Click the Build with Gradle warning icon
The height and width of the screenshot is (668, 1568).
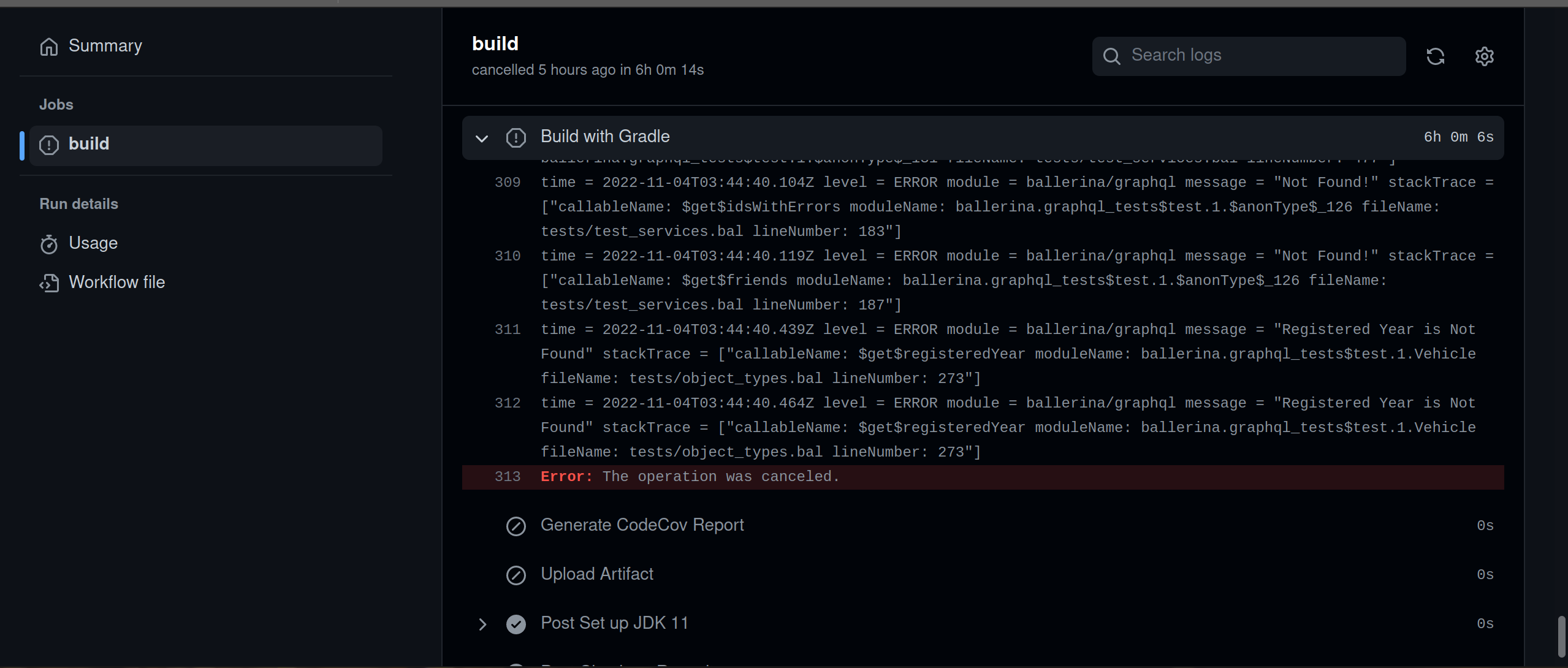(x=516, y=137)
